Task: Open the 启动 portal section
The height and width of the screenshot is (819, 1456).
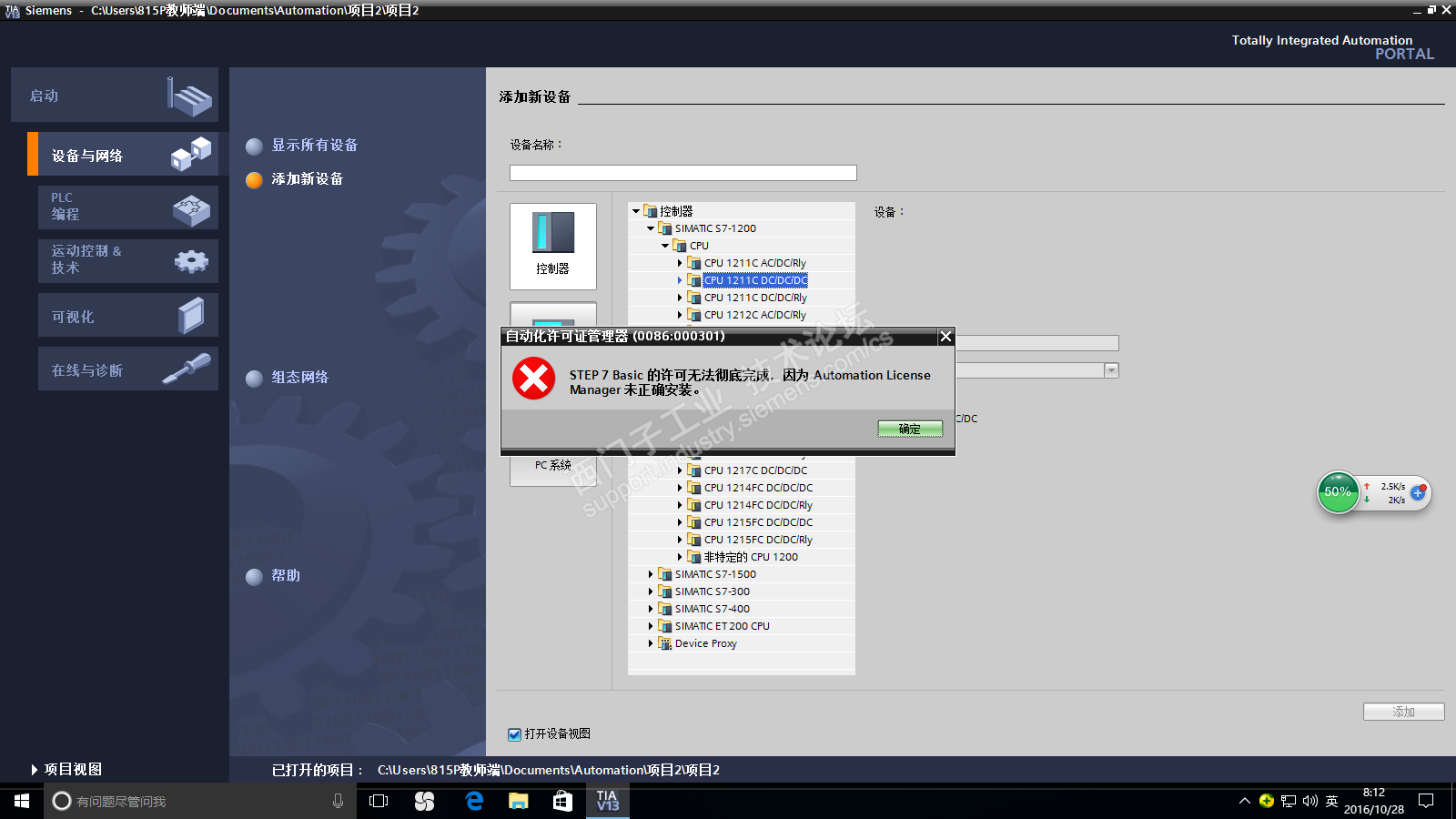Action: 115,95
